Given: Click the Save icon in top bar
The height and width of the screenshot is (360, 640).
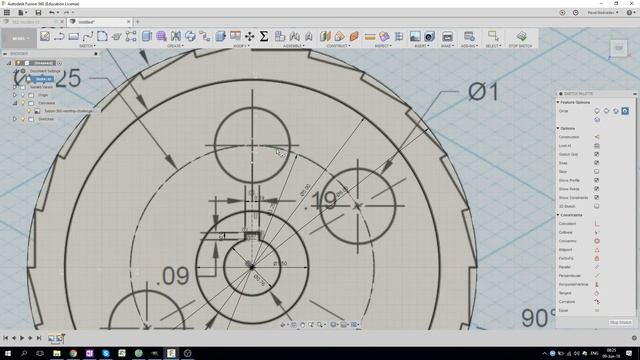Looking at the screenshot, I should pyautogui.click(x=38, y=13).
